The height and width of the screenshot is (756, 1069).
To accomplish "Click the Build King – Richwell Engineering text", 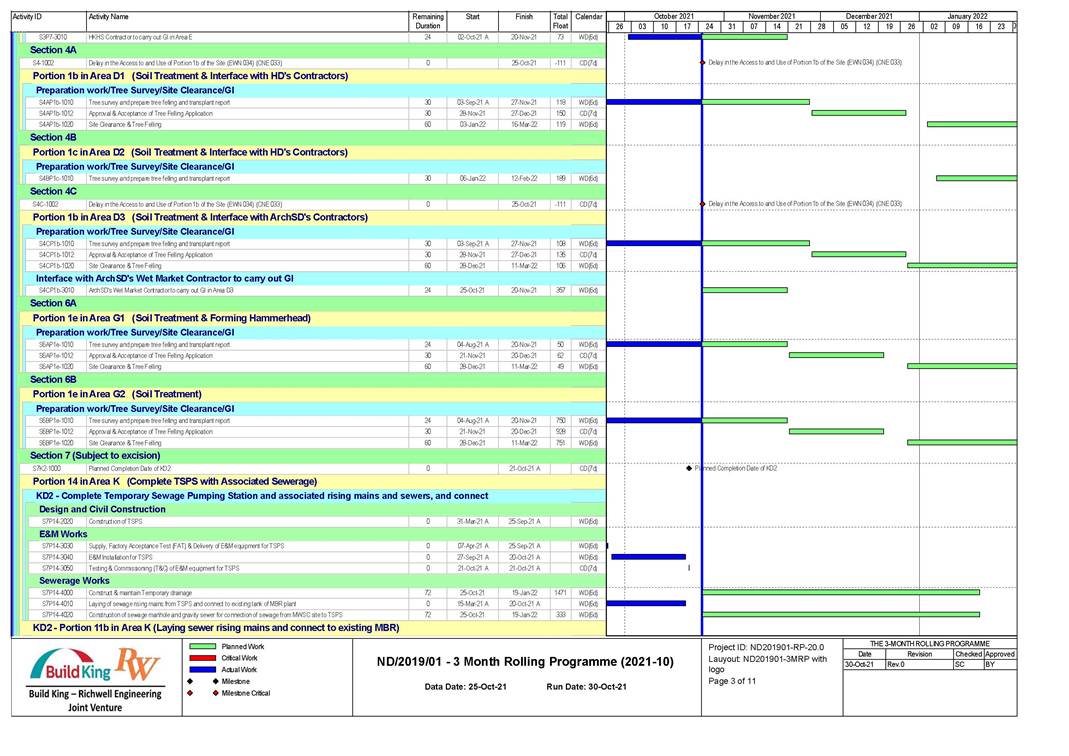I will click(x=95, y=694).
